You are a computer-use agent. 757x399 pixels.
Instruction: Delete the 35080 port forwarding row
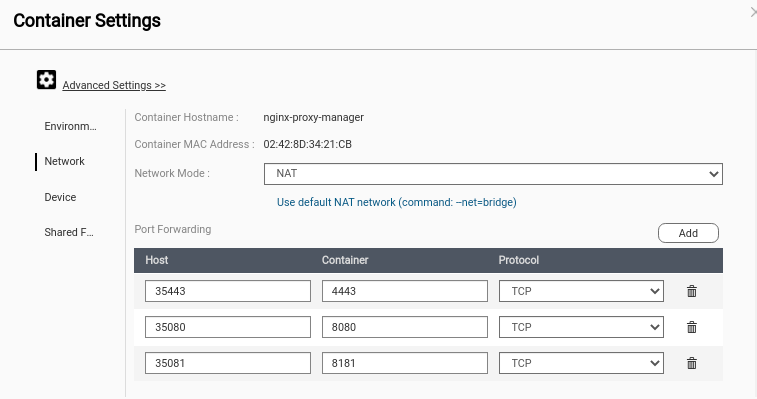point(692,327)
